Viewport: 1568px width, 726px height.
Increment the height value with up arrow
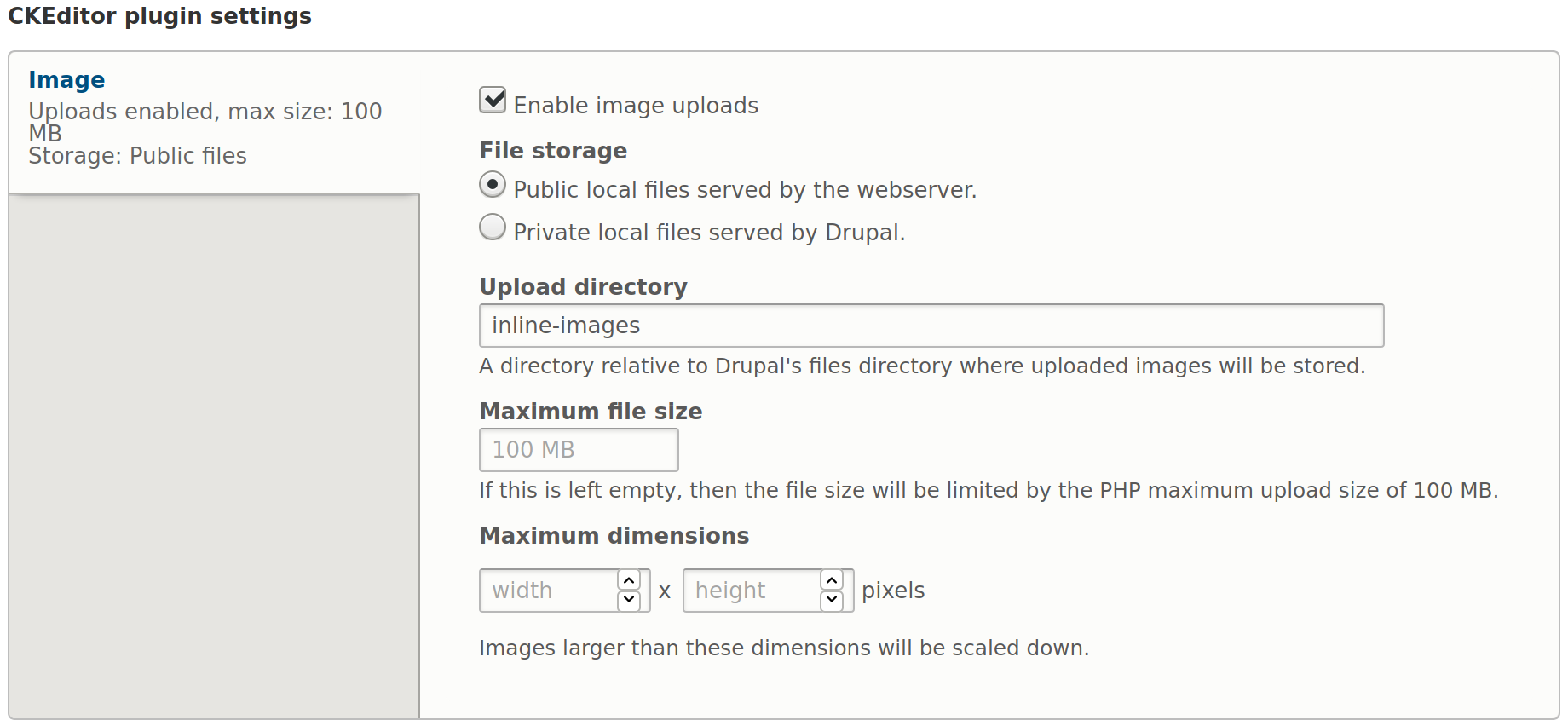[832, 580]
